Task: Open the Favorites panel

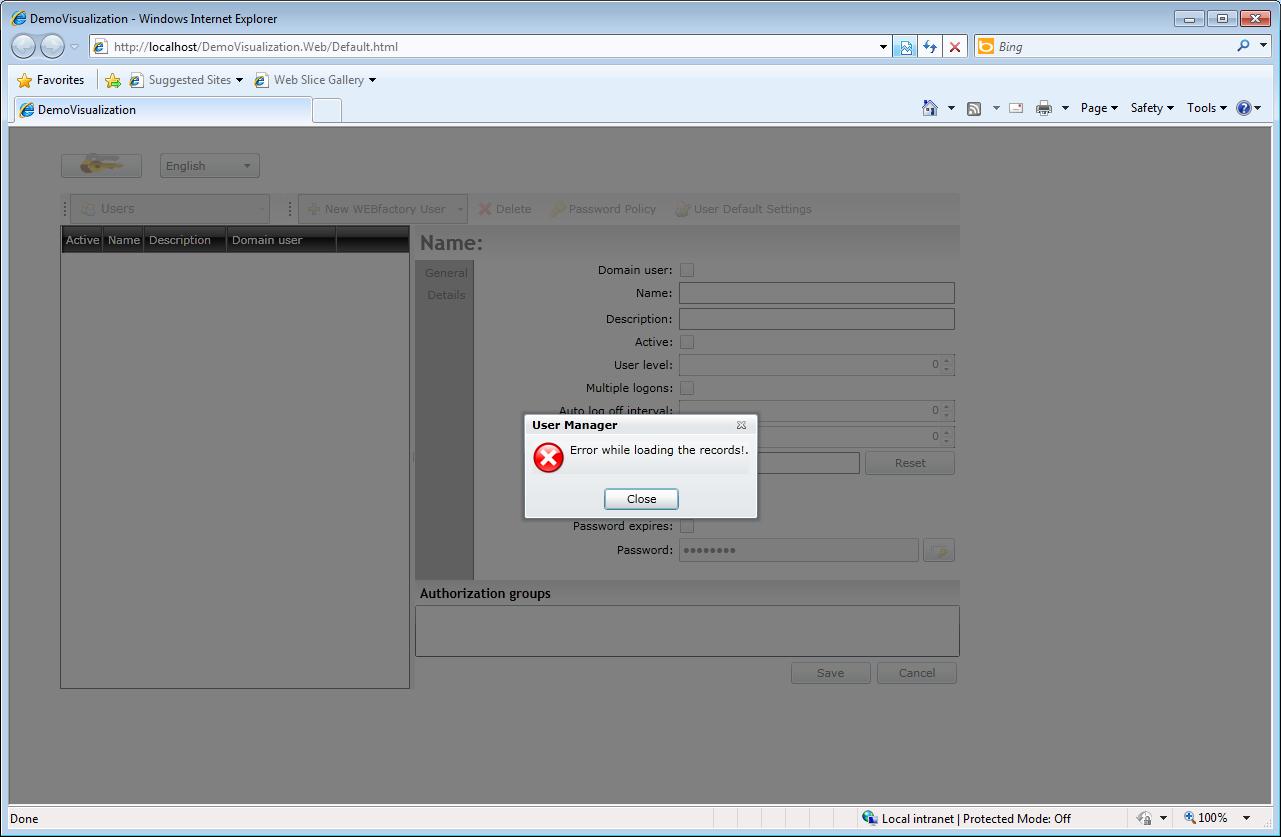Action: pyautogui.click(x=51, y=80)
